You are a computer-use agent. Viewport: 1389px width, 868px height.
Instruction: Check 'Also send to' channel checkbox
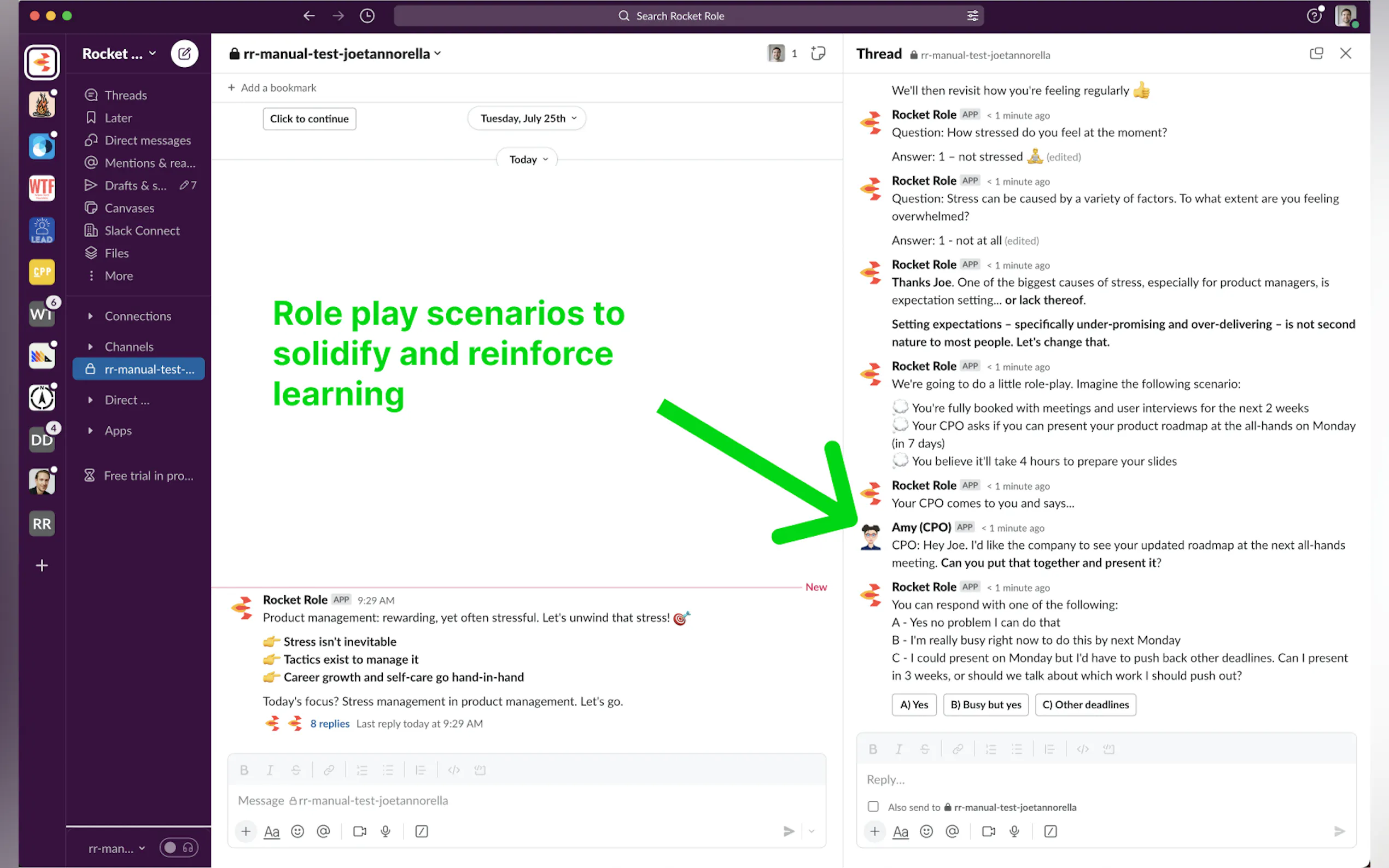pos(873,807)
